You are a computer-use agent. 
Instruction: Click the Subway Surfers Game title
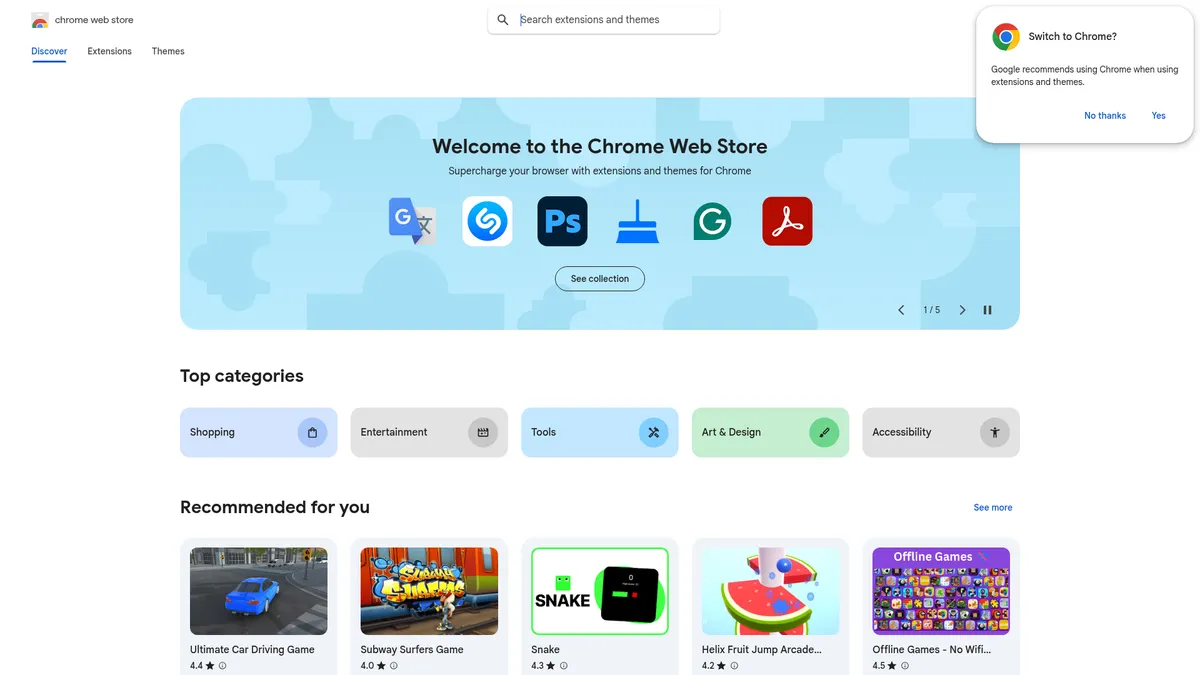(412, 650)
